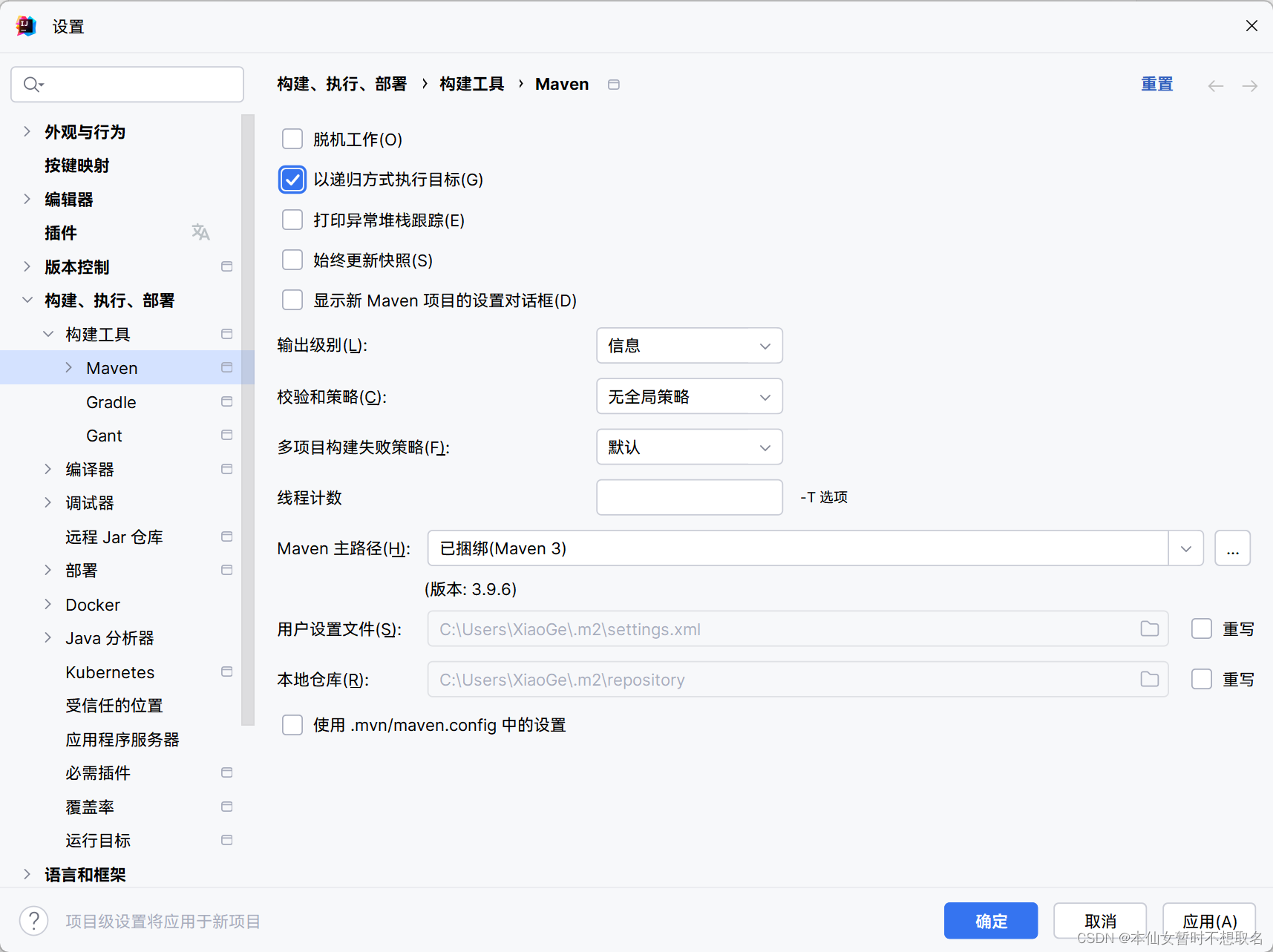The image size is (1273, 952).
Task: Expand 版本控制 tree node
Action: pos(27,266)
